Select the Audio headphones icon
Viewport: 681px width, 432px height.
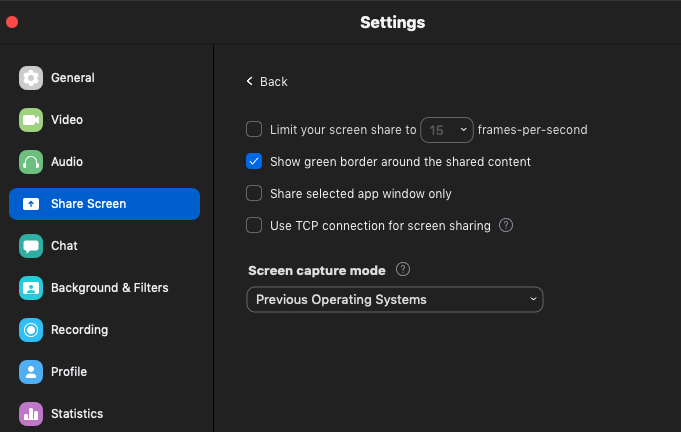click(x=31, y=162)
